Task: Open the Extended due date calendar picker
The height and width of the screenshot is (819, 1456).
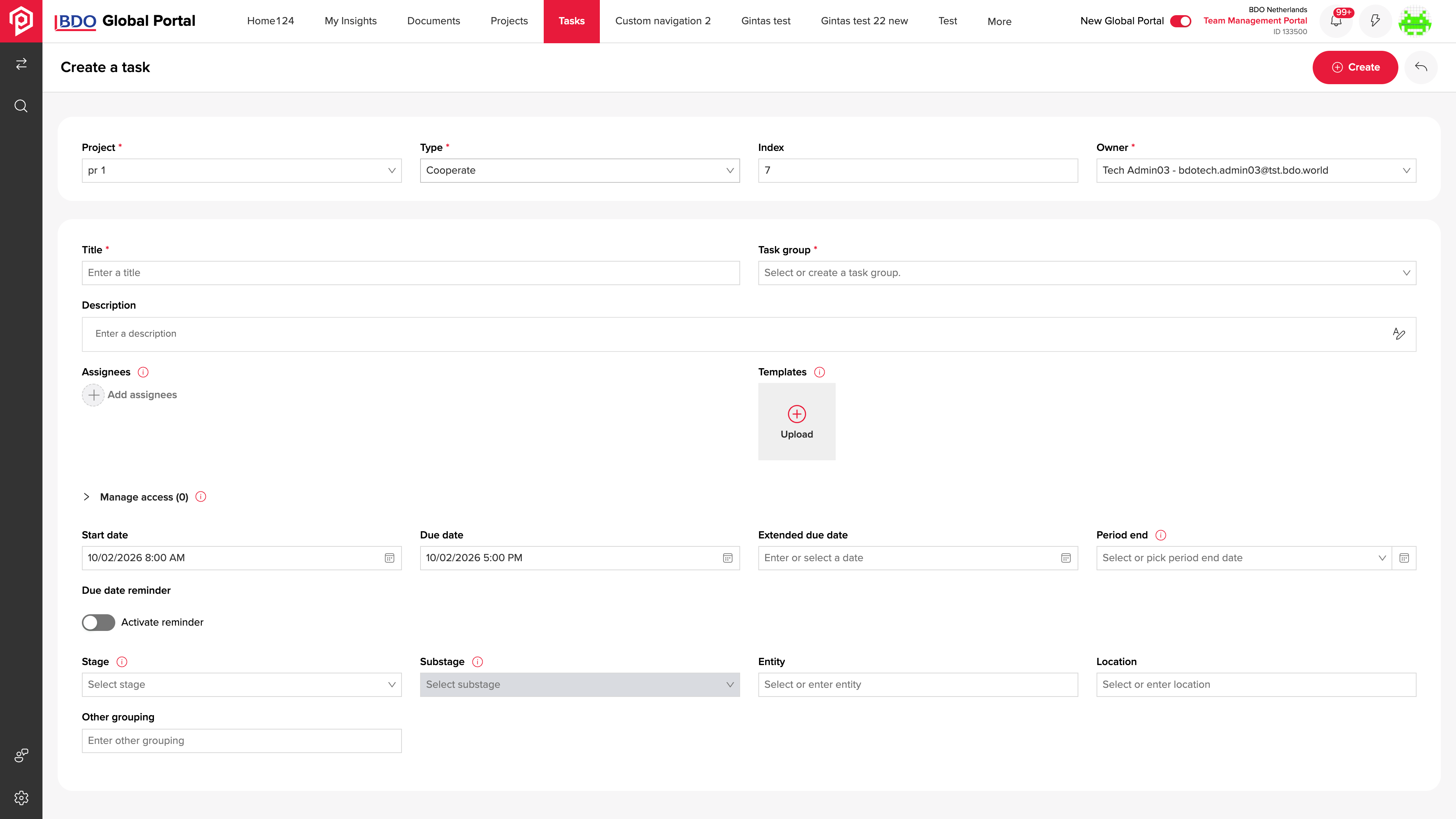Action: pyautogui.click(x=1066, y=558)
